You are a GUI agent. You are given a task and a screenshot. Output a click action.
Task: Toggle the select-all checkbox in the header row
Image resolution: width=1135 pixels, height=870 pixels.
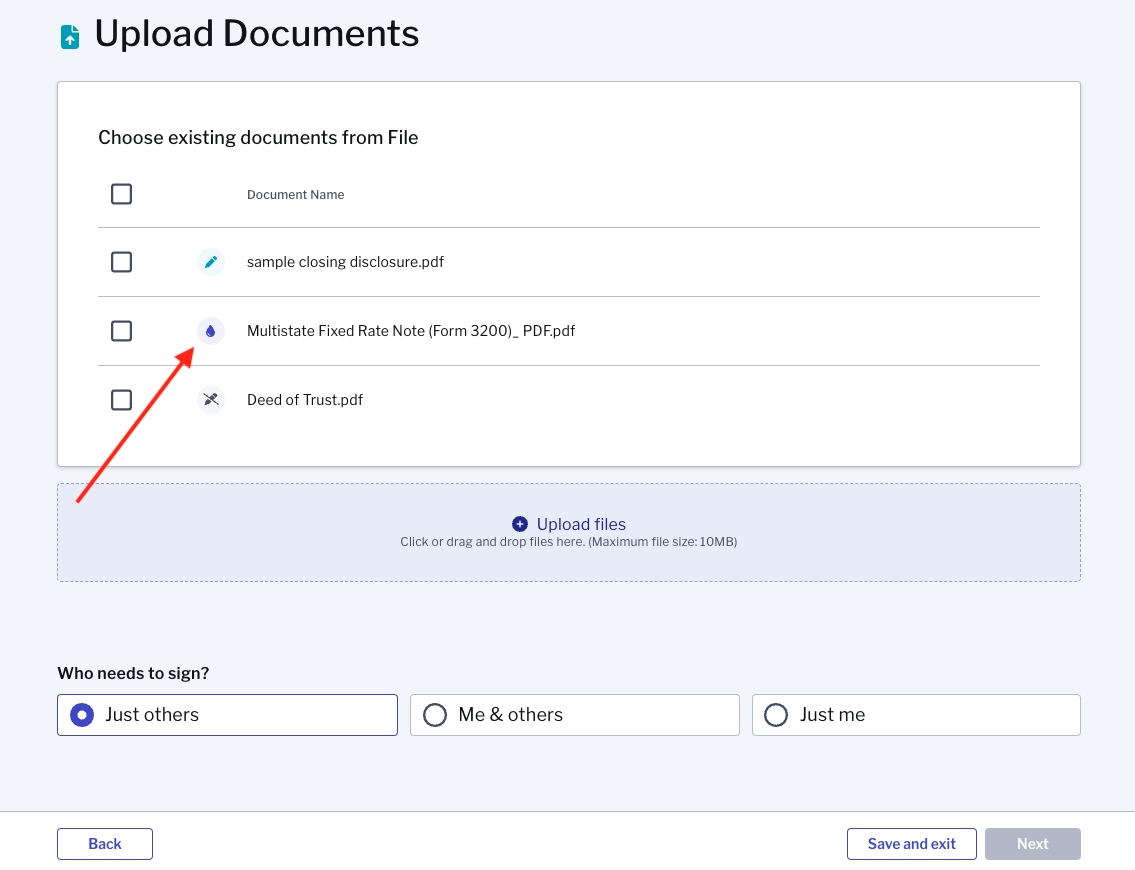click(121, 194)
